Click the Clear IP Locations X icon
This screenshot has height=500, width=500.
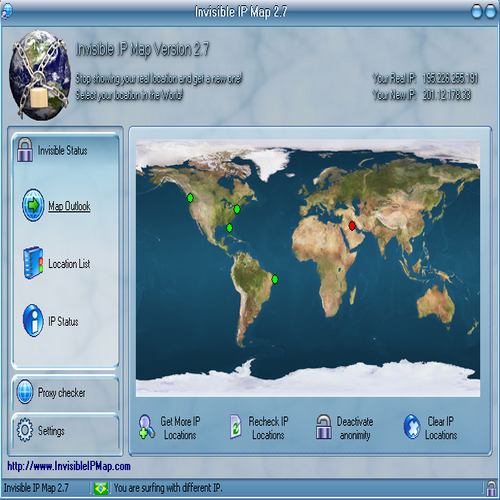(x=412, y=426)
